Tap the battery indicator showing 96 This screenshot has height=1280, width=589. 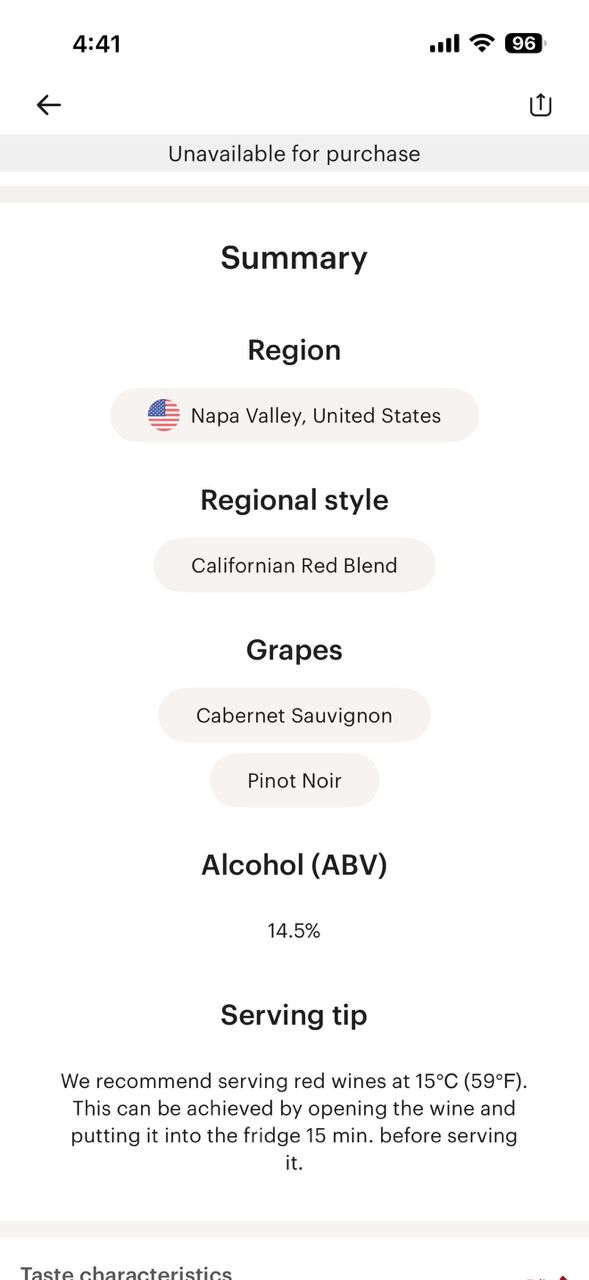point(521,43)
